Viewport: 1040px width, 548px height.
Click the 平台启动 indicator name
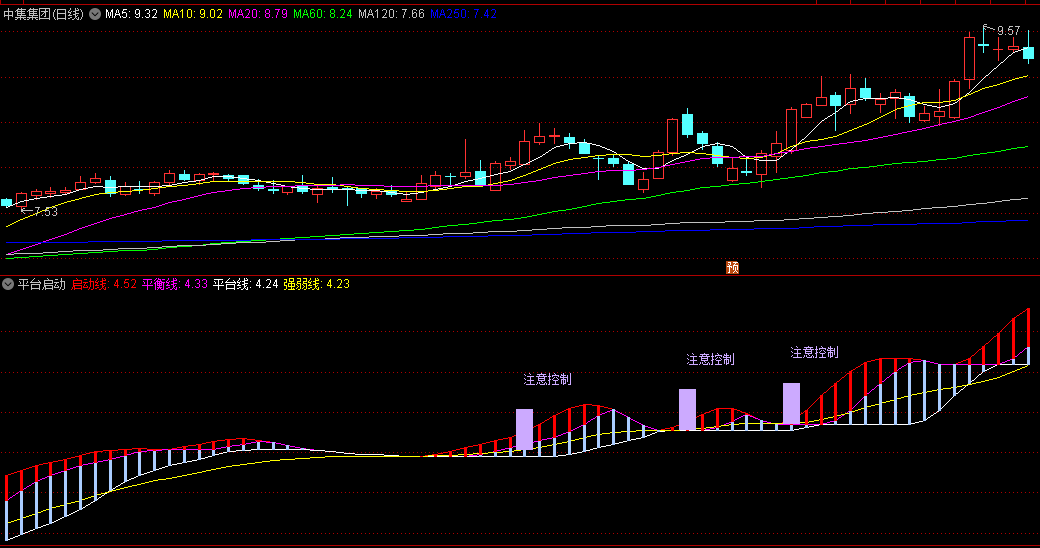pos(42,284)
